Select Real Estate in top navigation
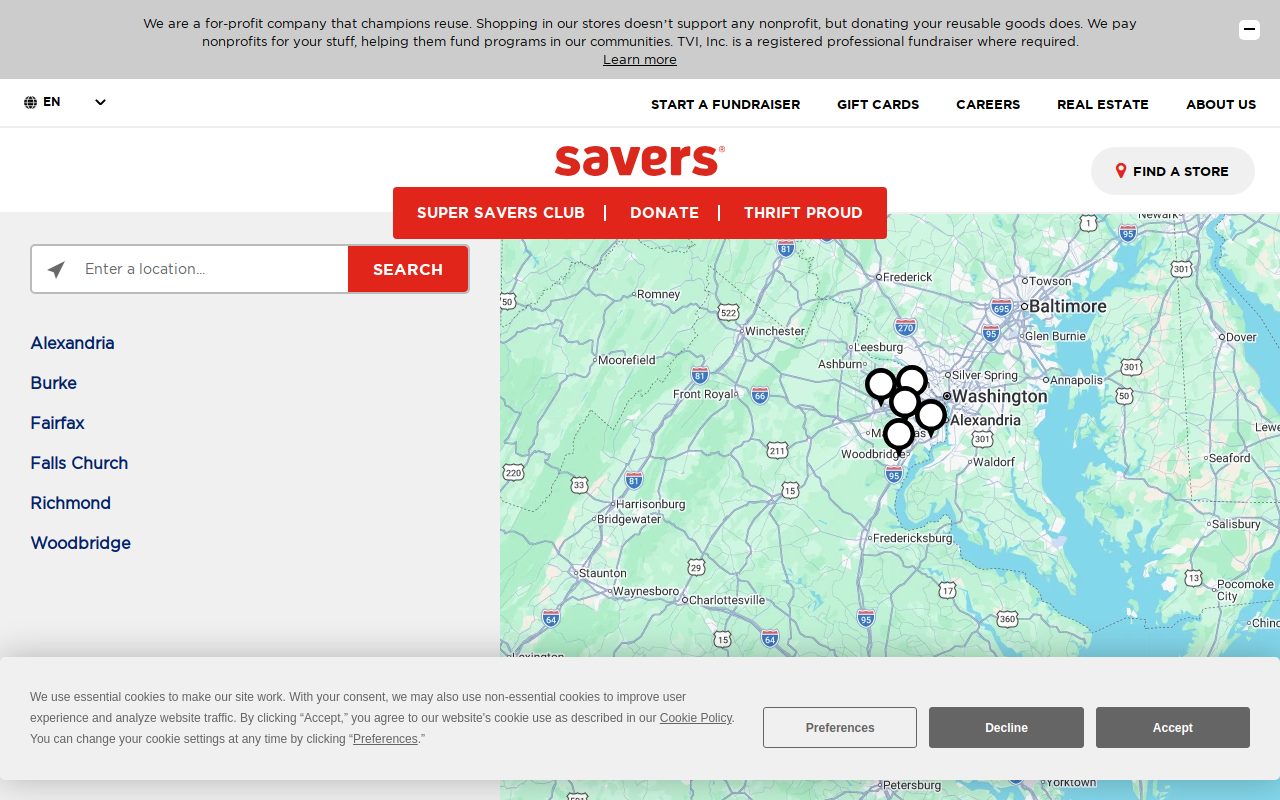This screenshot has height=800, width=1280. [1103, 104]
